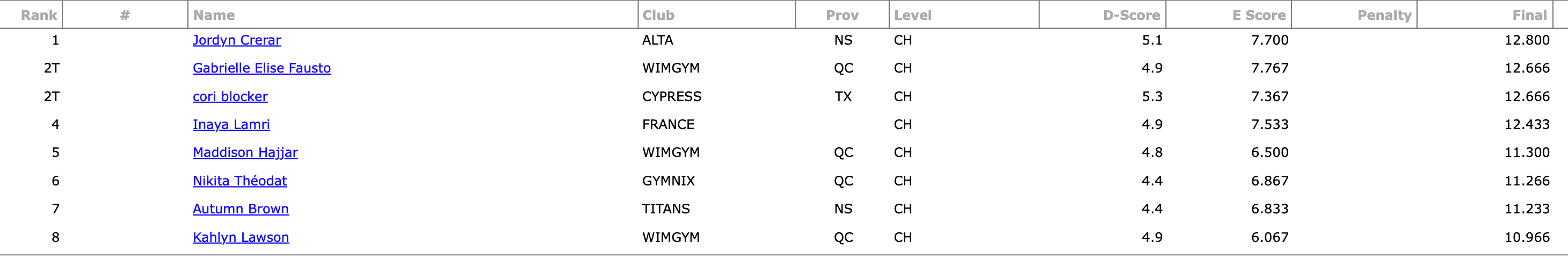
Task: Select the Maddison Hajjar link
Action: pos(245,153)
